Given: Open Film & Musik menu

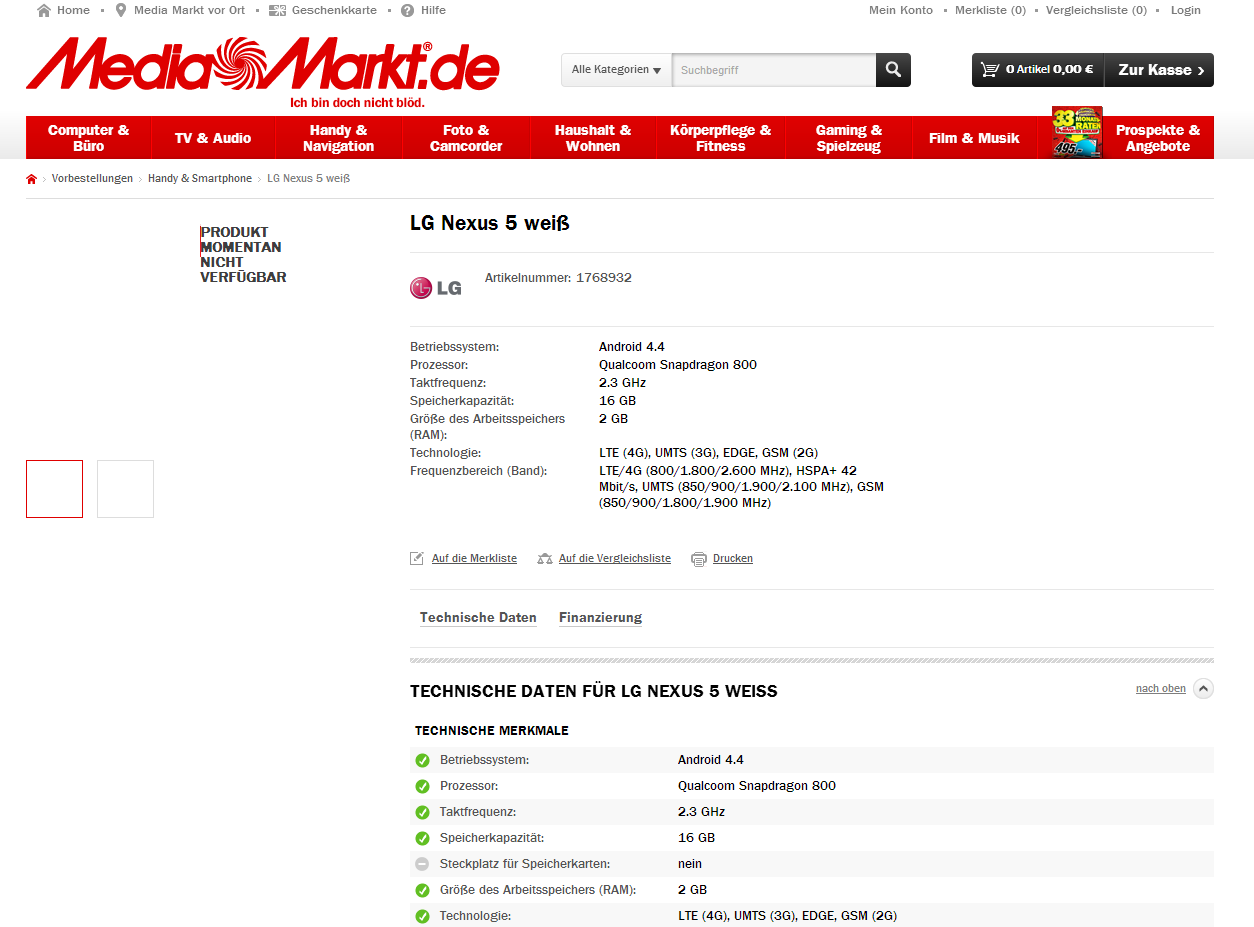Looking at the screenshot, I should (974, 138).
